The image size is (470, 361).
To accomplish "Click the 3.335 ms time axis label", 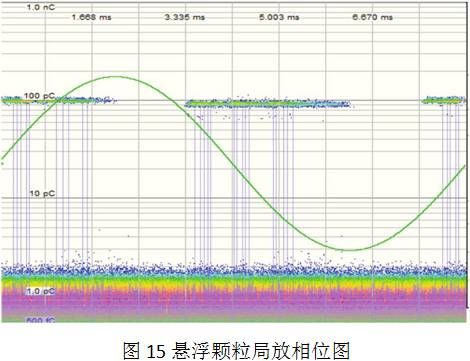I will pyautogui.click(x=185, y=17).
